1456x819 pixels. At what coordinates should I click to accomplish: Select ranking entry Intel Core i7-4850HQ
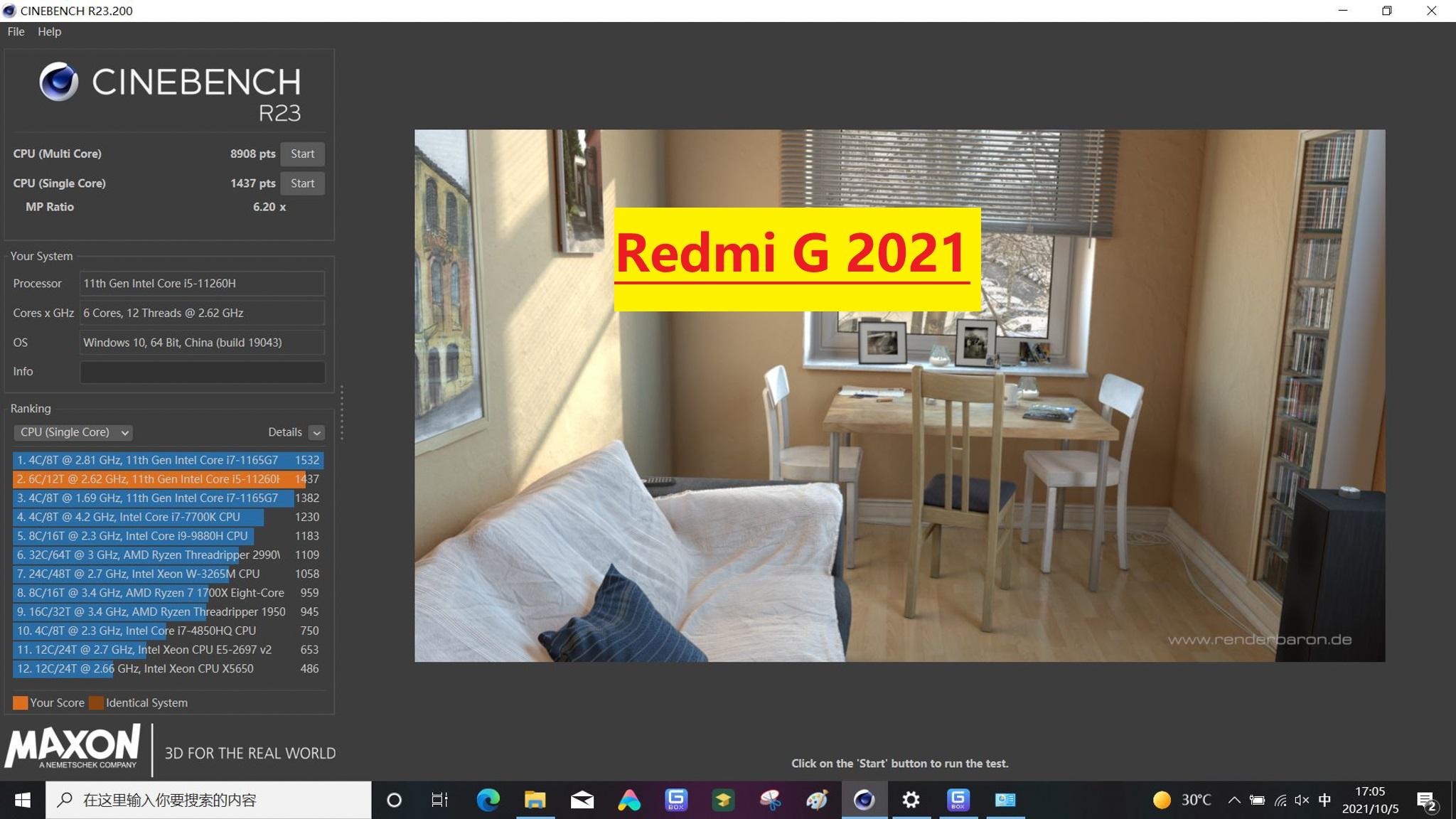[x=168, y=631]
